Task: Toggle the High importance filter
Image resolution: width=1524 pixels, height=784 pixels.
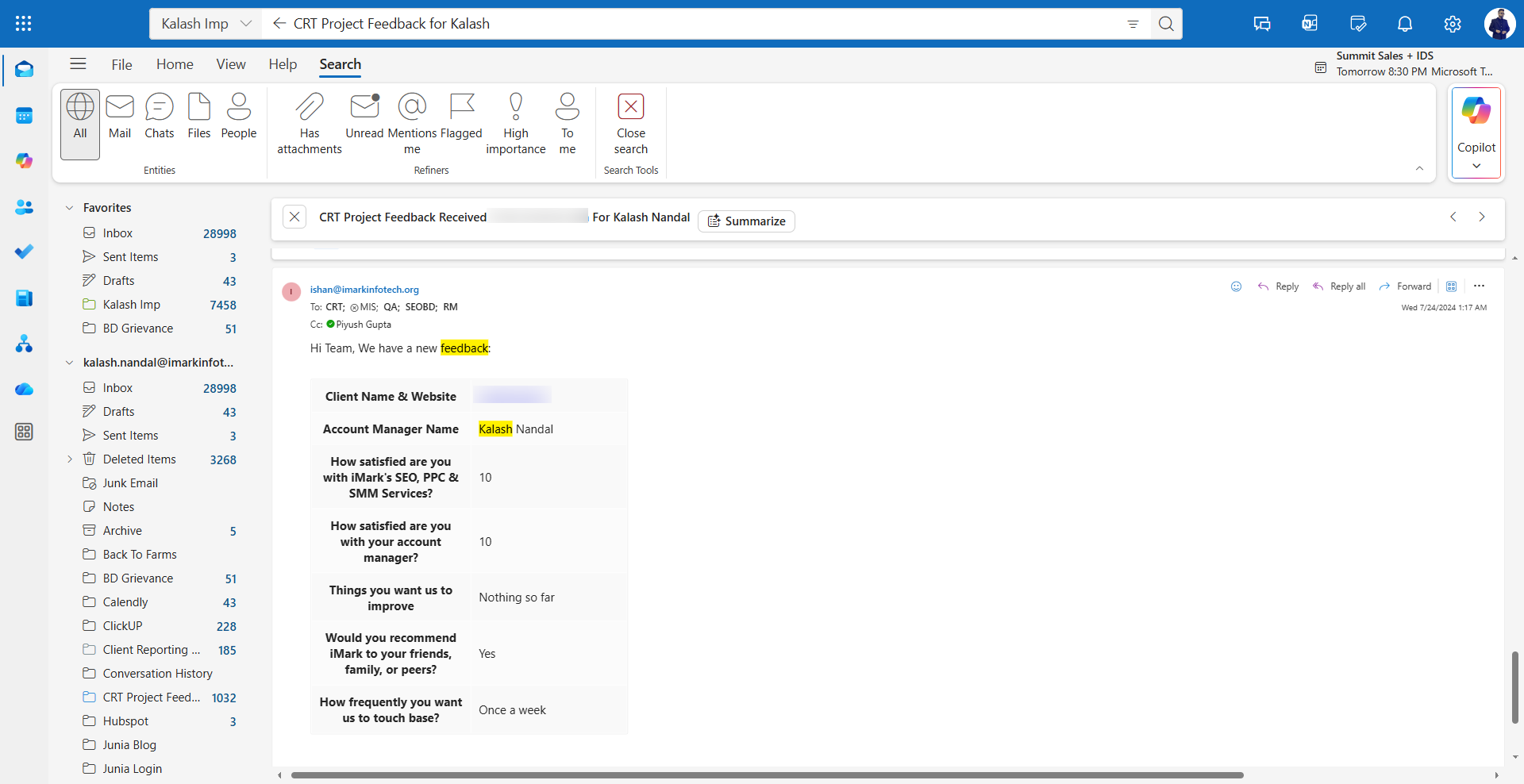Action: click(x=515, y=107)
